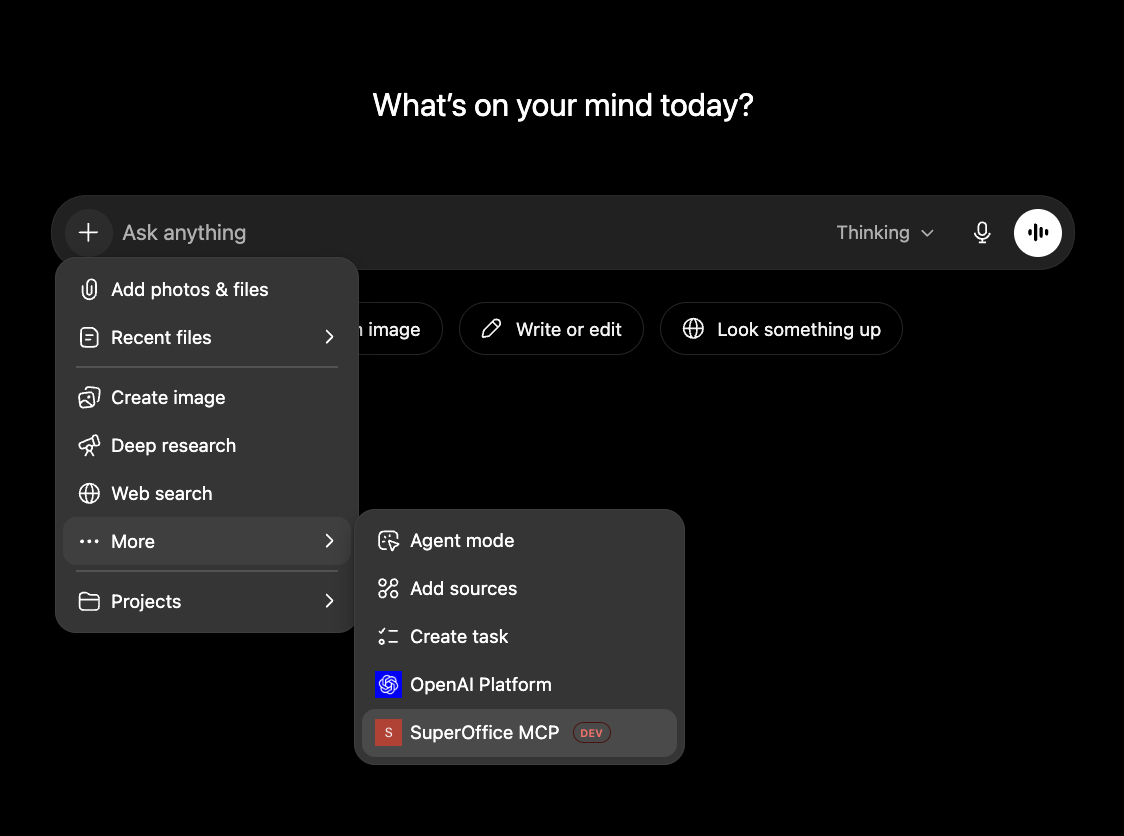Click the pencil icon on Write or edit

tap(491, 329)
